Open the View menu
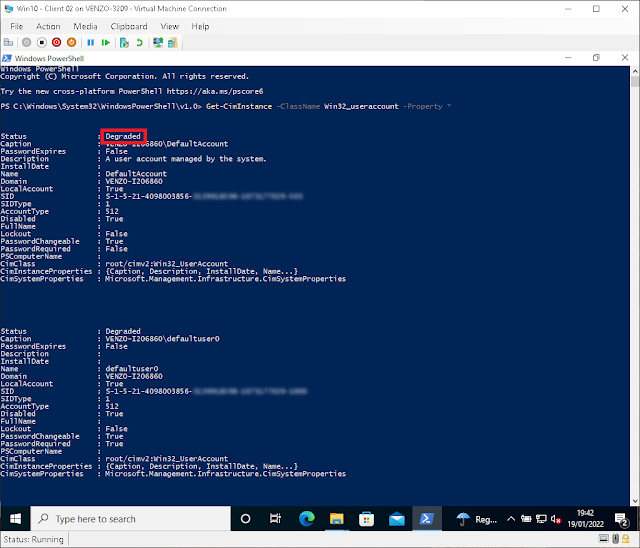Screen dimensions: 640x548 pyautogui.click(x=170, y=27)
